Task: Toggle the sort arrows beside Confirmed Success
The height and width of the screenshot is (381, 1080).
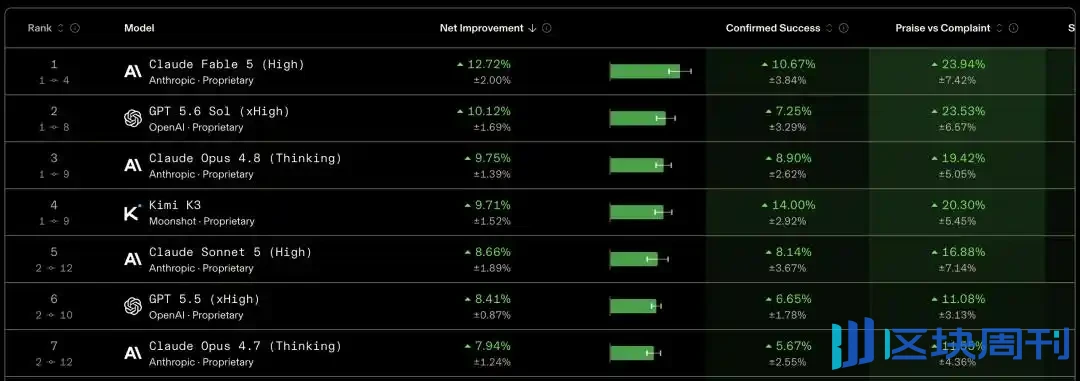Action: [x=829, y=28]
